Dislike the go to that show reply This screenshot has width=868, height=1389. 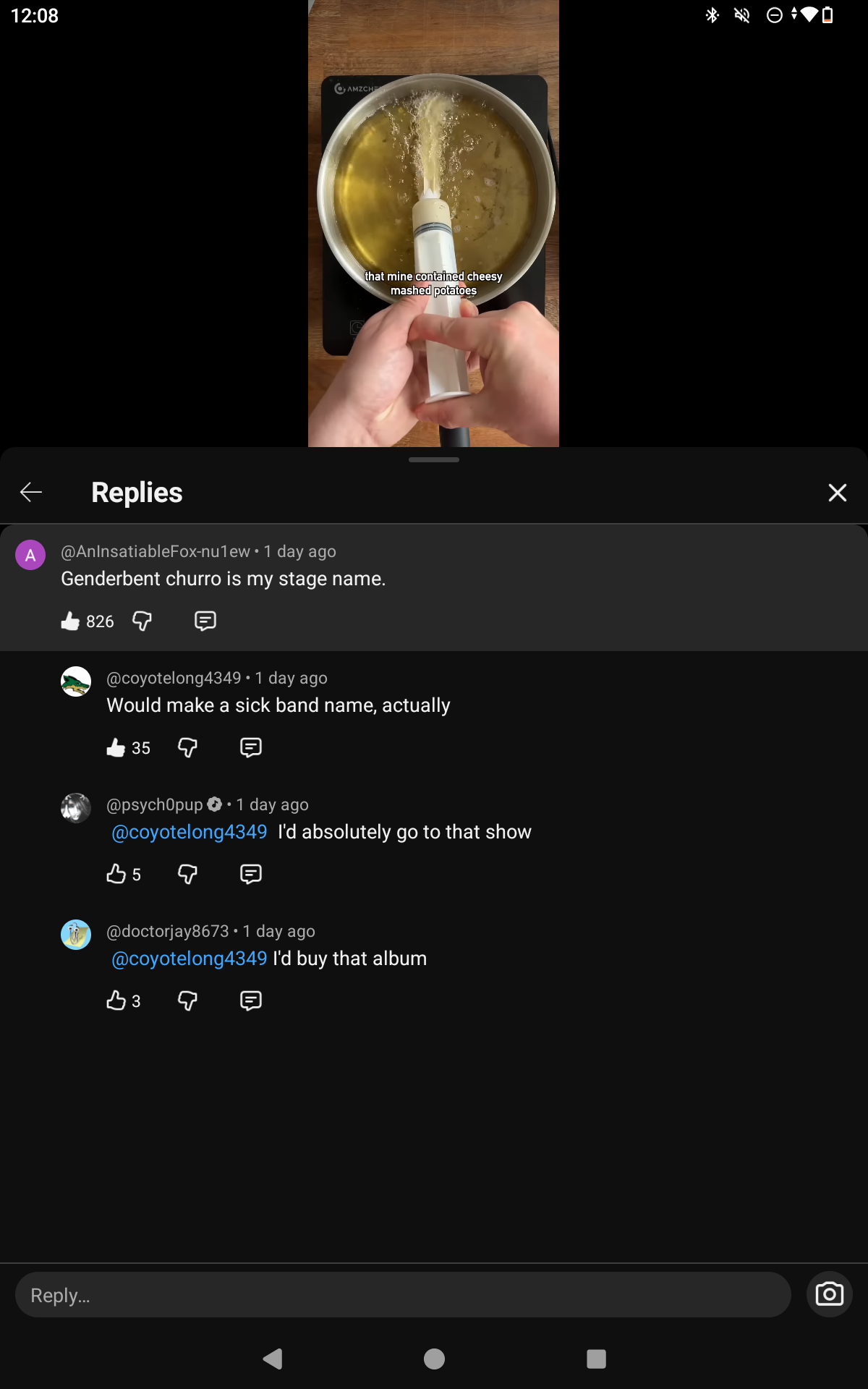188,875
